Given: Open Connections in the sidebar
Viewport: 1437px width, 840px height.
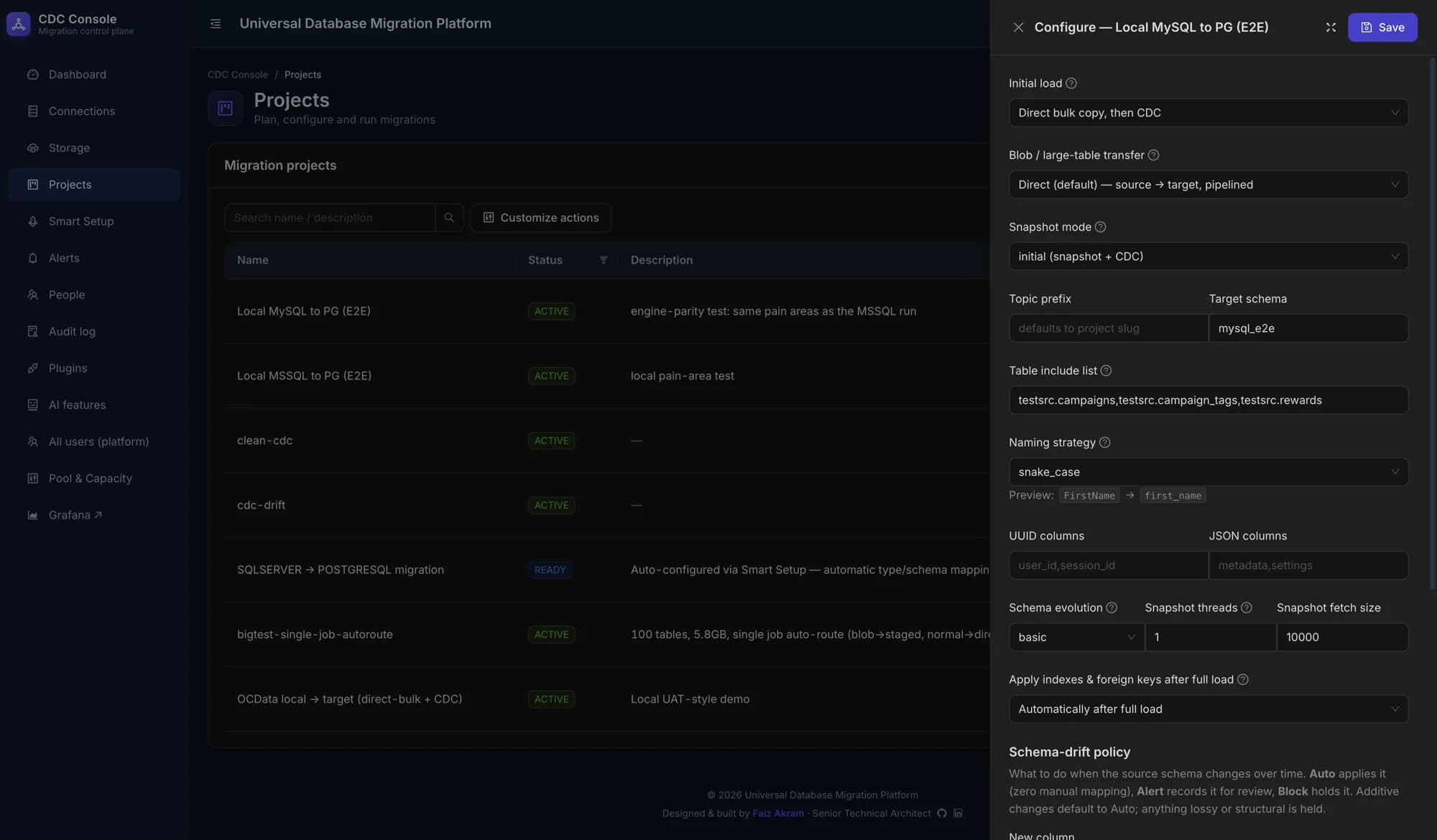Looking at the screenshot, I should tap(94, 111).
